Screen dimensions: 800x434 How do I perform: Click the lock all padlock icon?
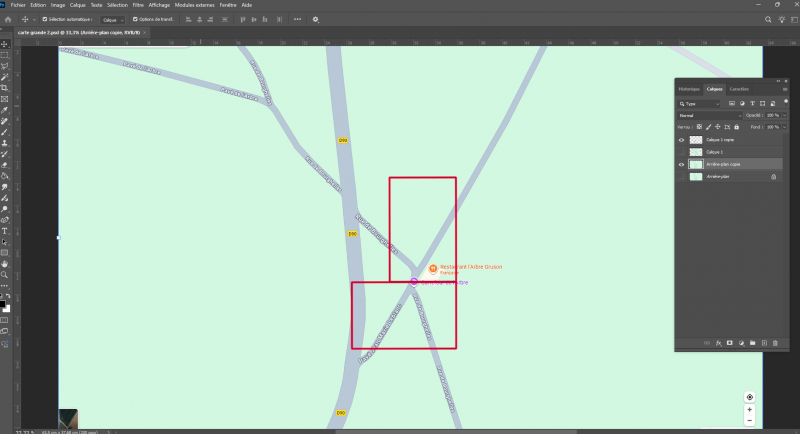(736, 127)
